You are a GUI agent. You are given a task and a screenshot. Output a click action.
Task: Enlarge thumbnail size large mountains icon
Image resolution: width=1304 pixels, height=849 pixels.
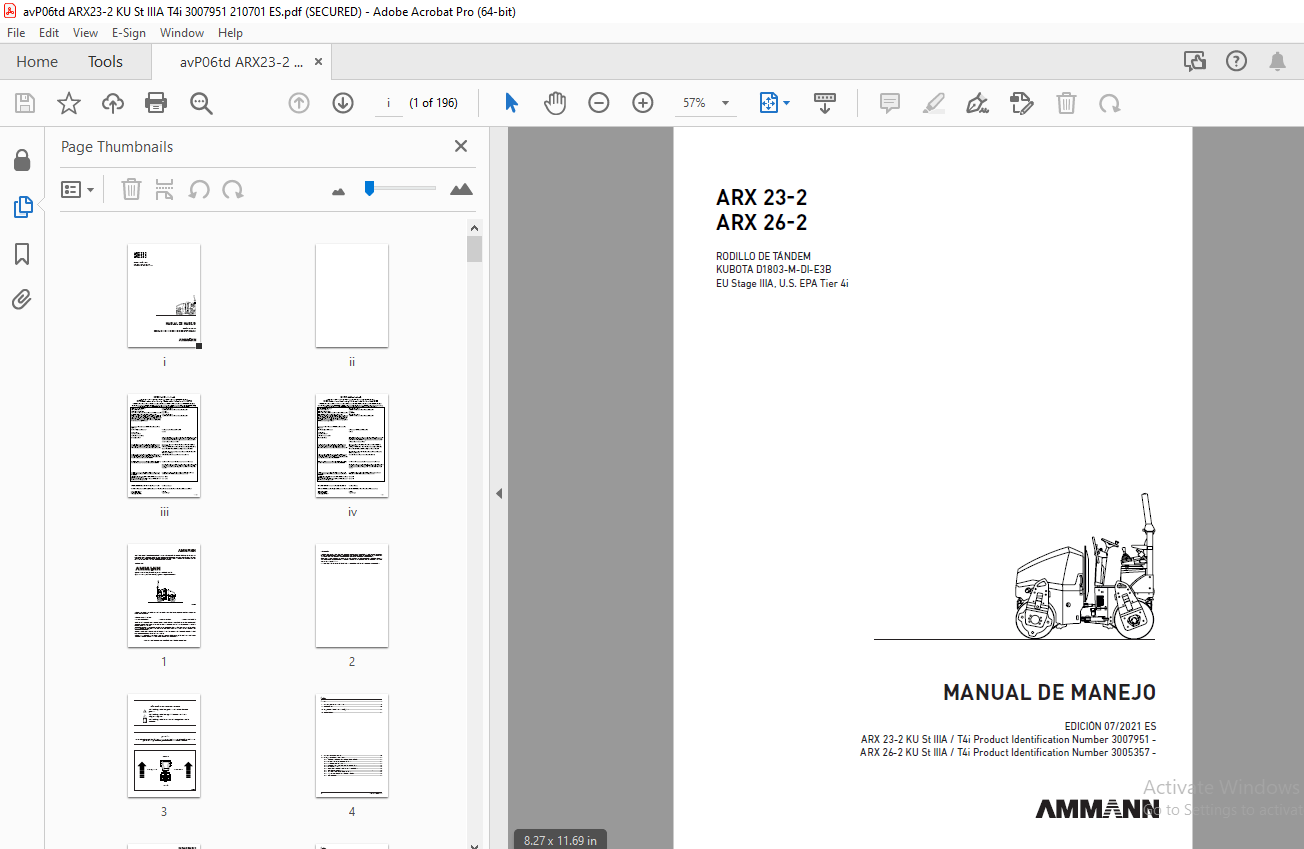(461, 188)
